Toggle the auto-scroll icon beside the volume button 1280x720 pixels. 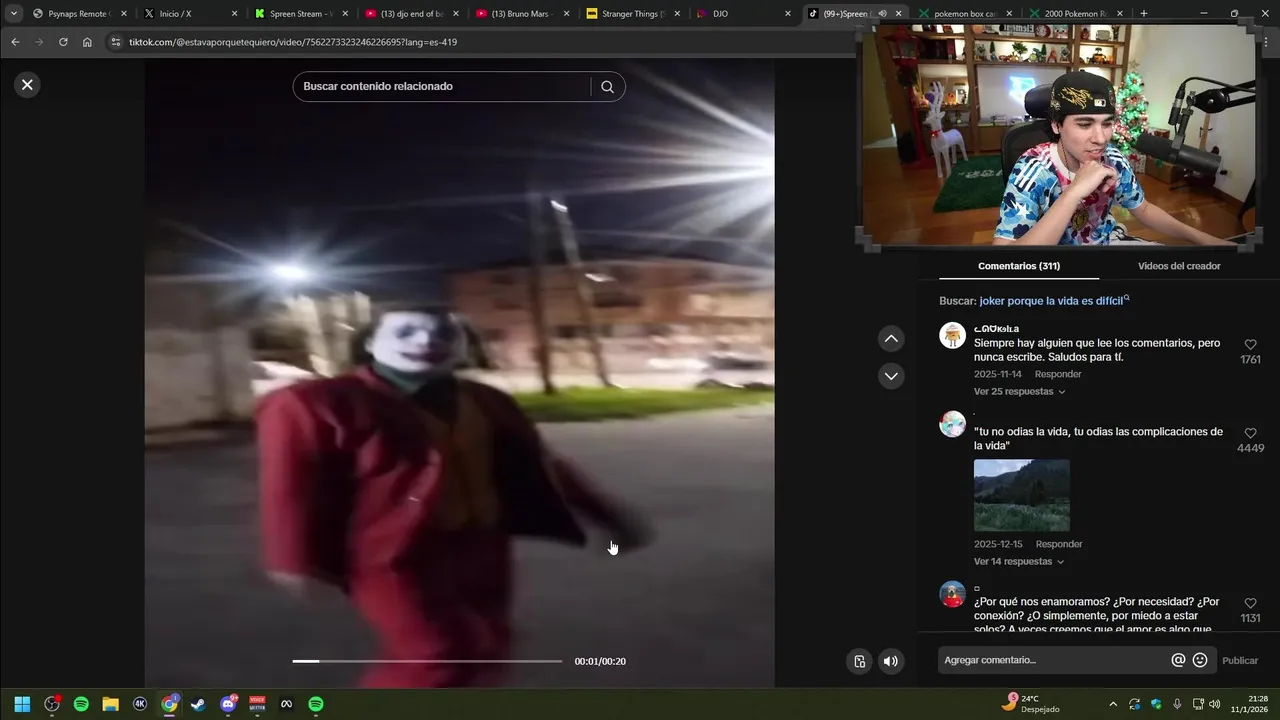coord(859,661)
